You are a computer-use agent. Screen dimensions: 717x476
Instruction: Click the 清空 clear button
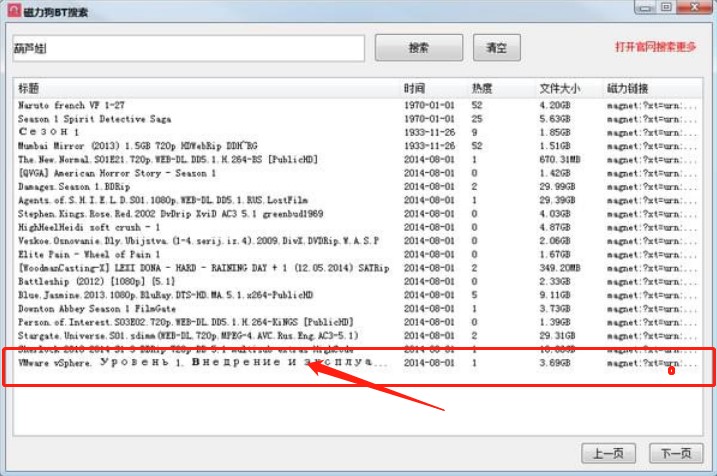(496, 48)
